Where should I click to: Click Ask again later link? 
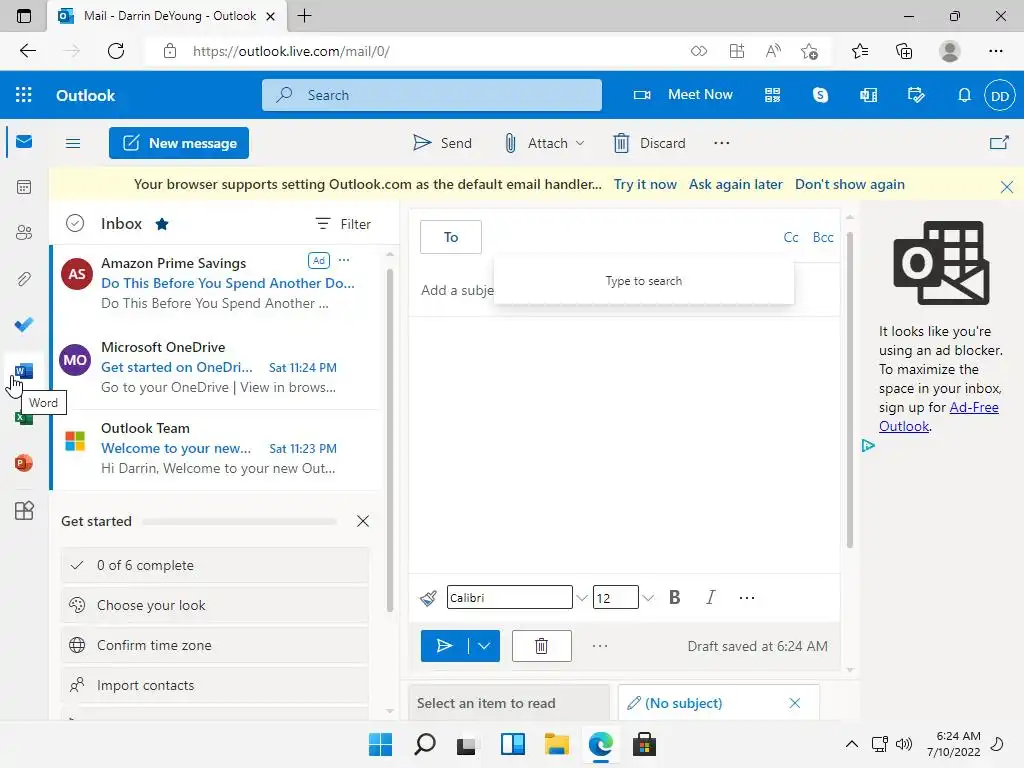point(735,184)
